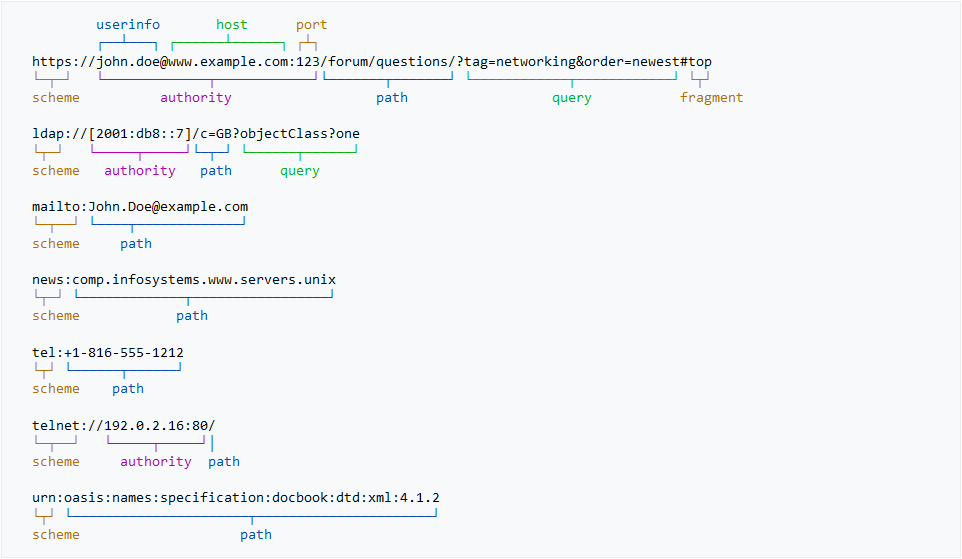
Task: Click "authority" label beneath the telnet URI
Action: pos(155,462)
